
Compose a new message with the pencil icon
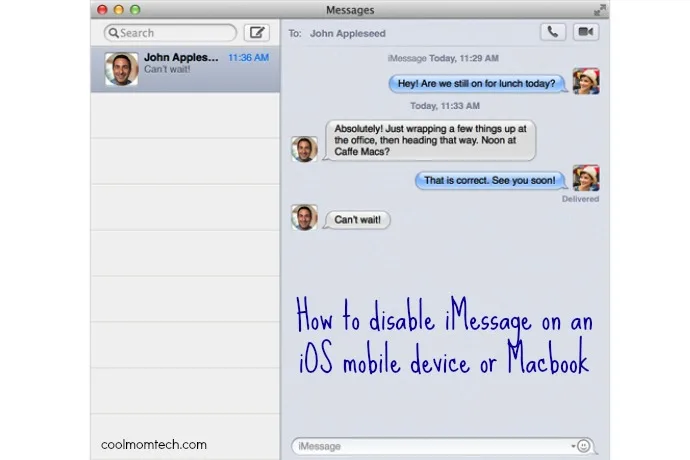[257, 33]
